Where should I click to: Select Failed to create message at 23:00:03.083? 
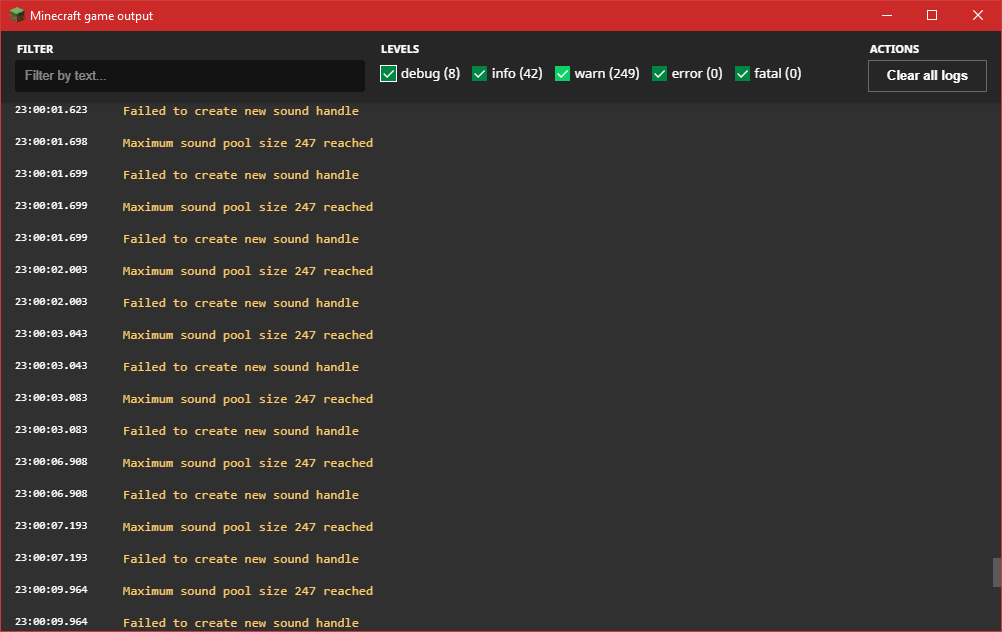241,431
